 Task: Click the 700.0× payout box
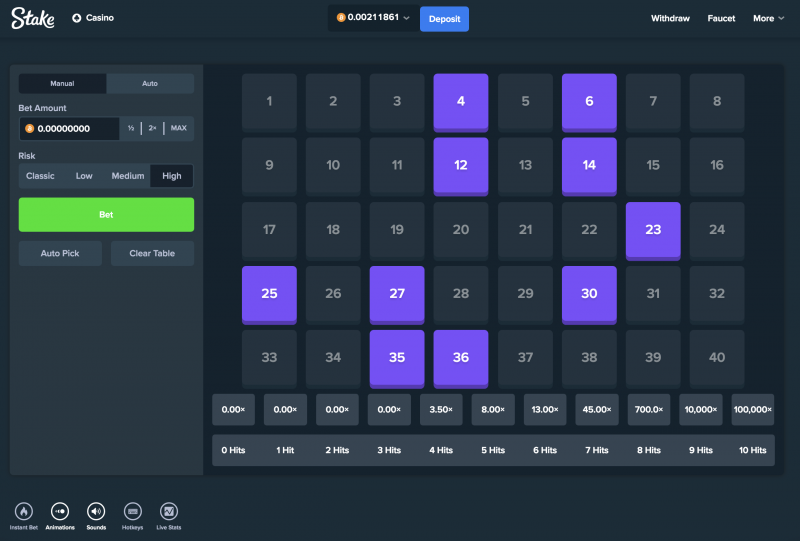pyautogui.click(x=649, y=409)
